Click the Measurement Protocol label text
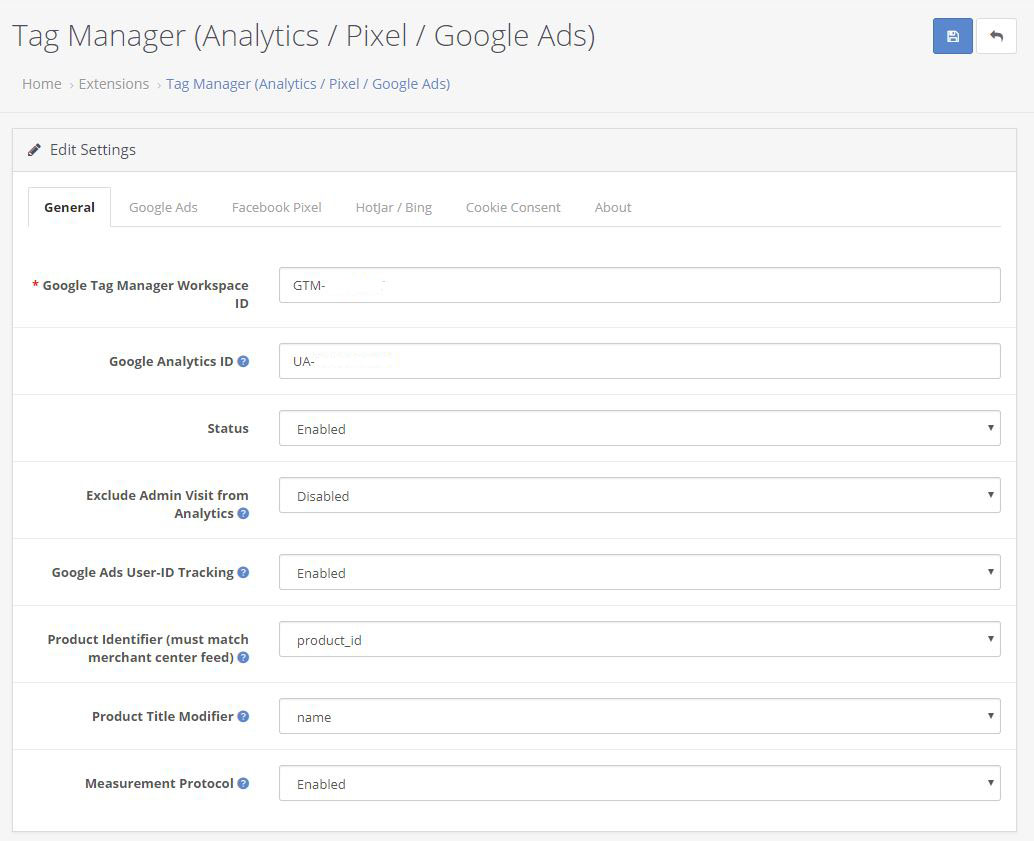The height and width of the screenshot is (841, 1034). (x=159, y=784)
